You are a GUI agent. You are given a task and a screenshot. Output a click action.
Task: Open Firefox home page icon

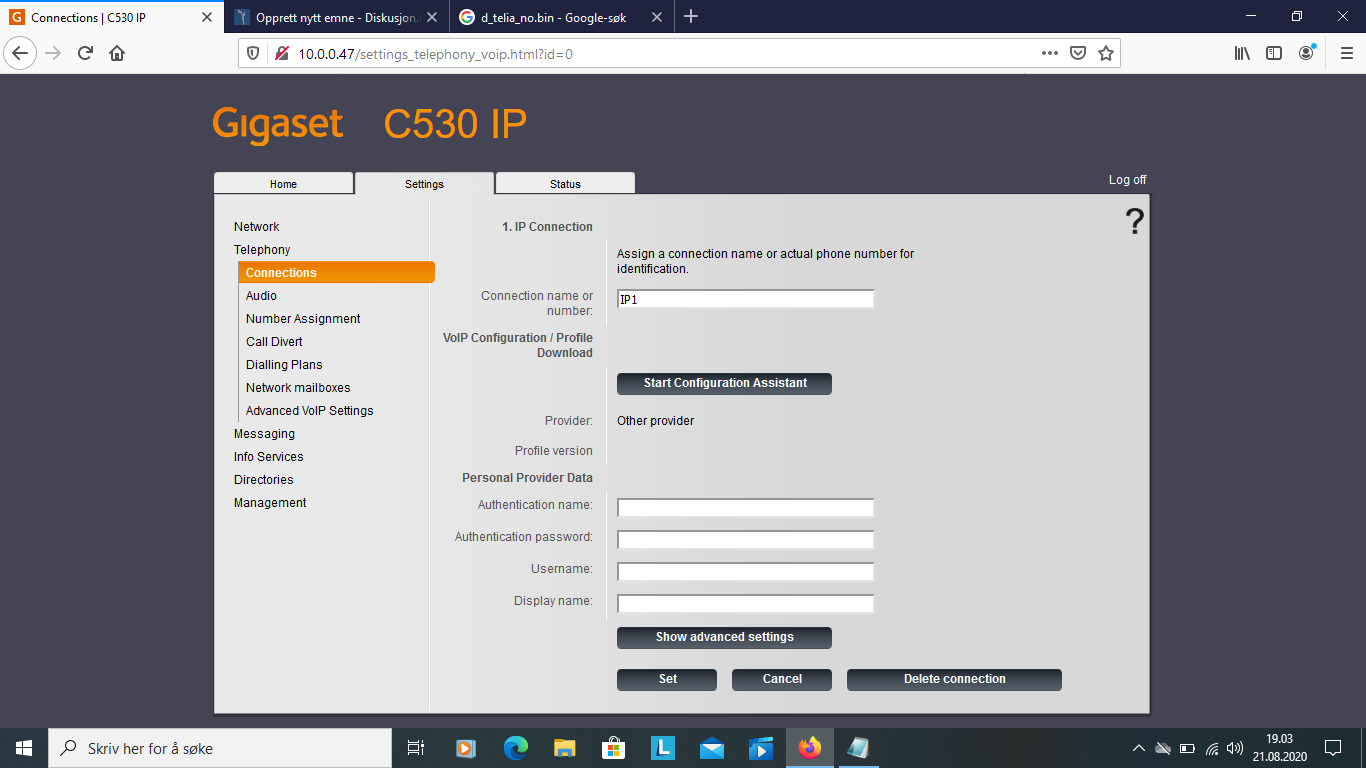pos(117,53)
